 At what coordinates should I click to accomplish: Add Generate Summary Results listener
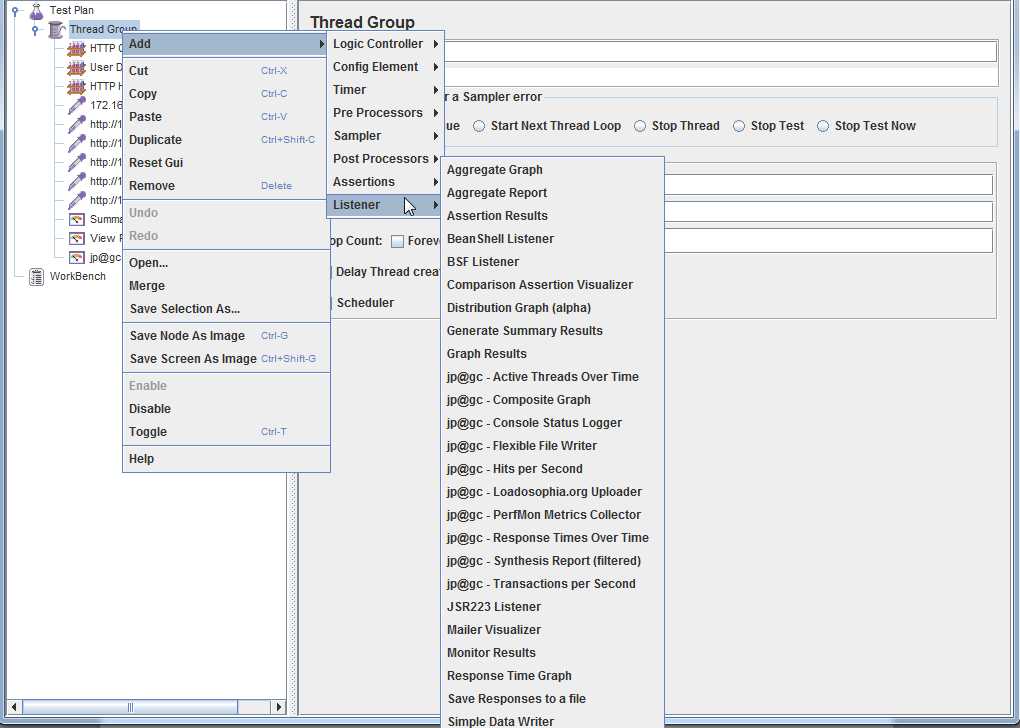[x=552, y=330]
